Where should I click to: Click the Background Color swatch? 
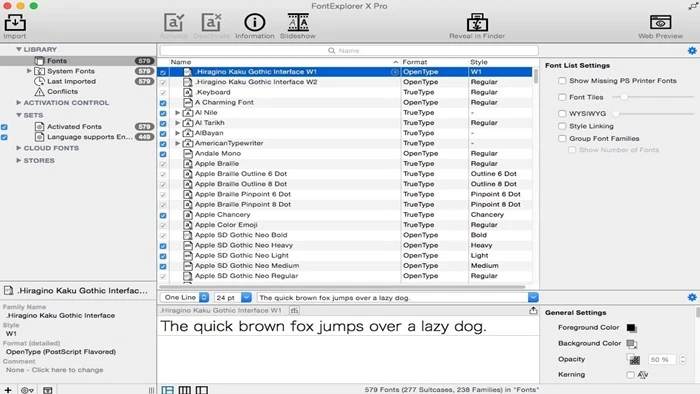(x=631, y=344)
